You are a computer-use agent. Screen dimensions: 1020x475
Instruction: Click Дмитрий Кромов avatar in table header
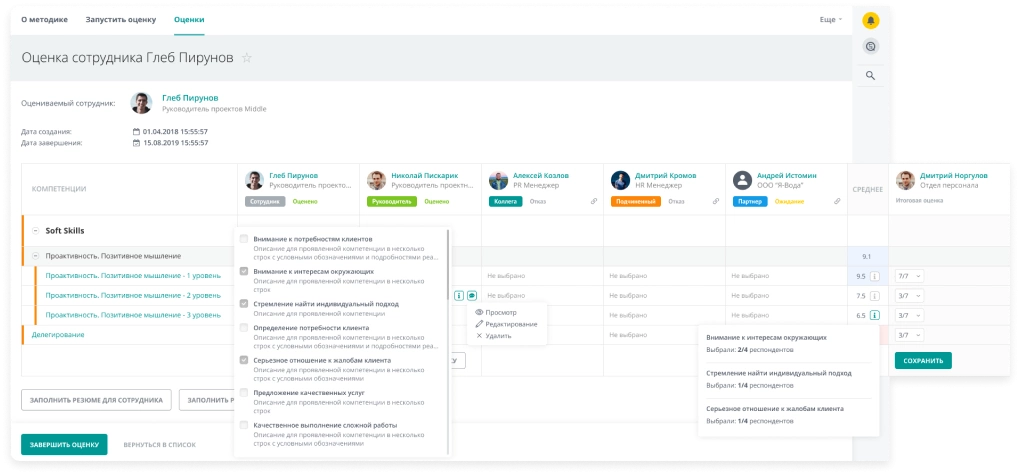point(621,180)
